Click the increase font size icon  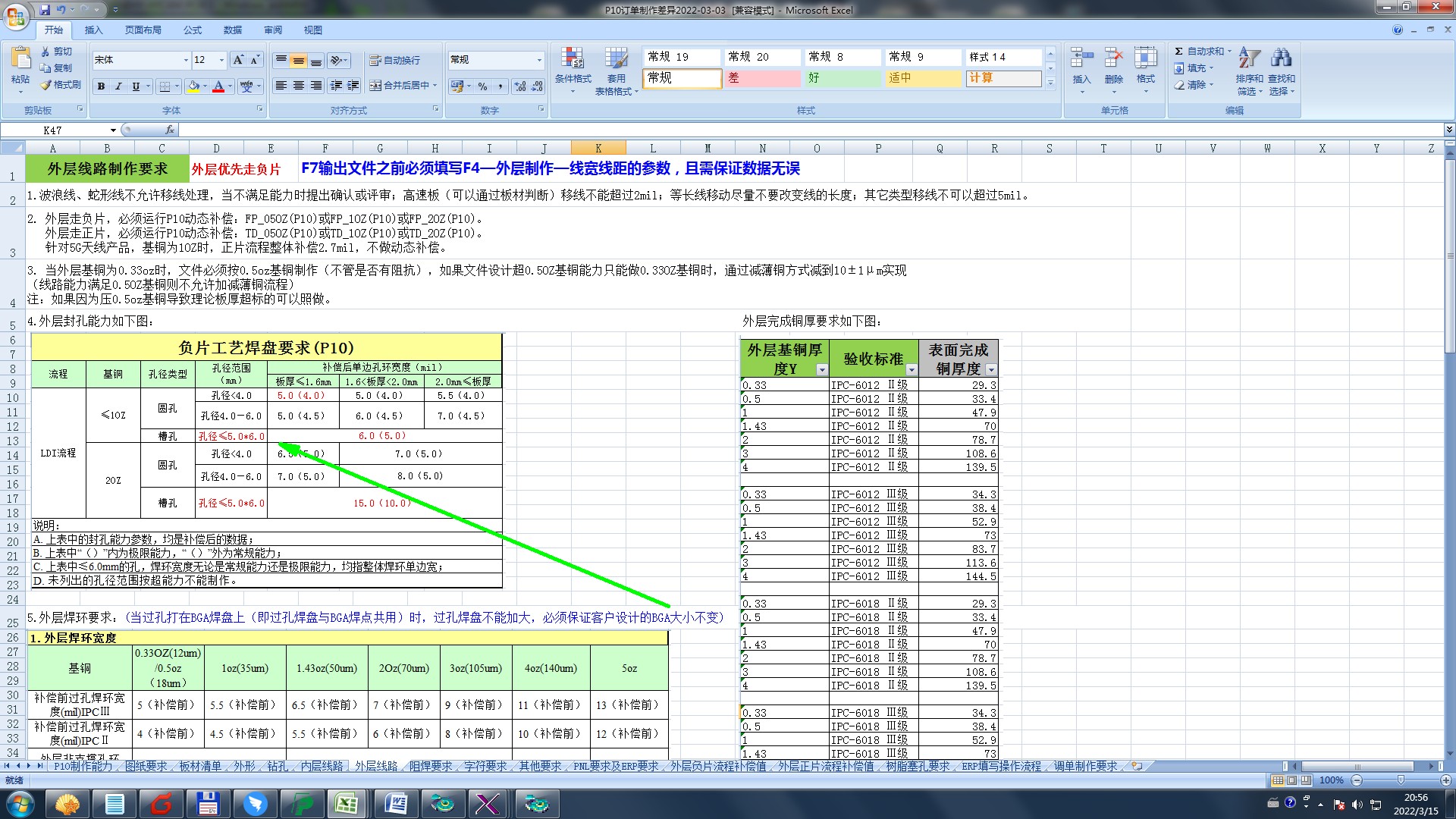[238, 60]
